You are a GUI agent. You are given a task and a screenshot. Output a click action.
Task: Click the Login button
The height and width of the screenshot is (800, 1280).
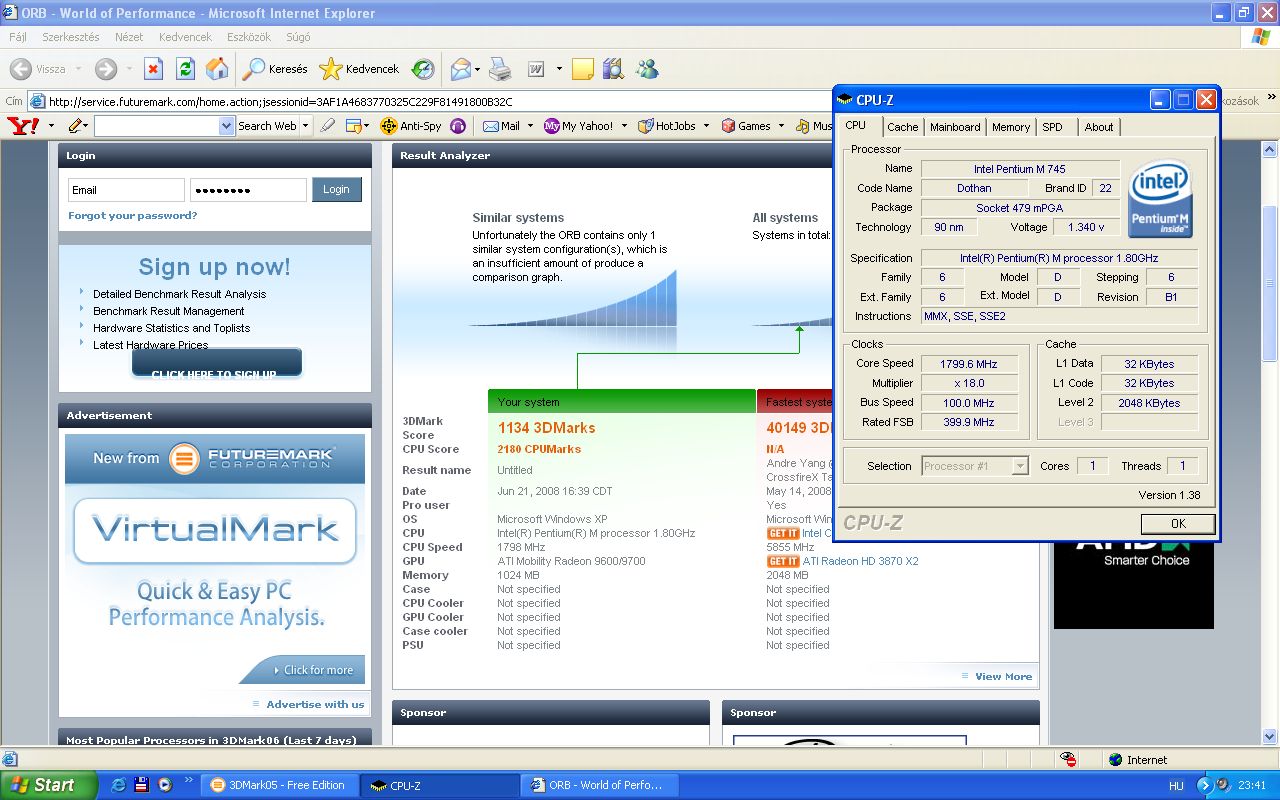(x=336, y=189)
